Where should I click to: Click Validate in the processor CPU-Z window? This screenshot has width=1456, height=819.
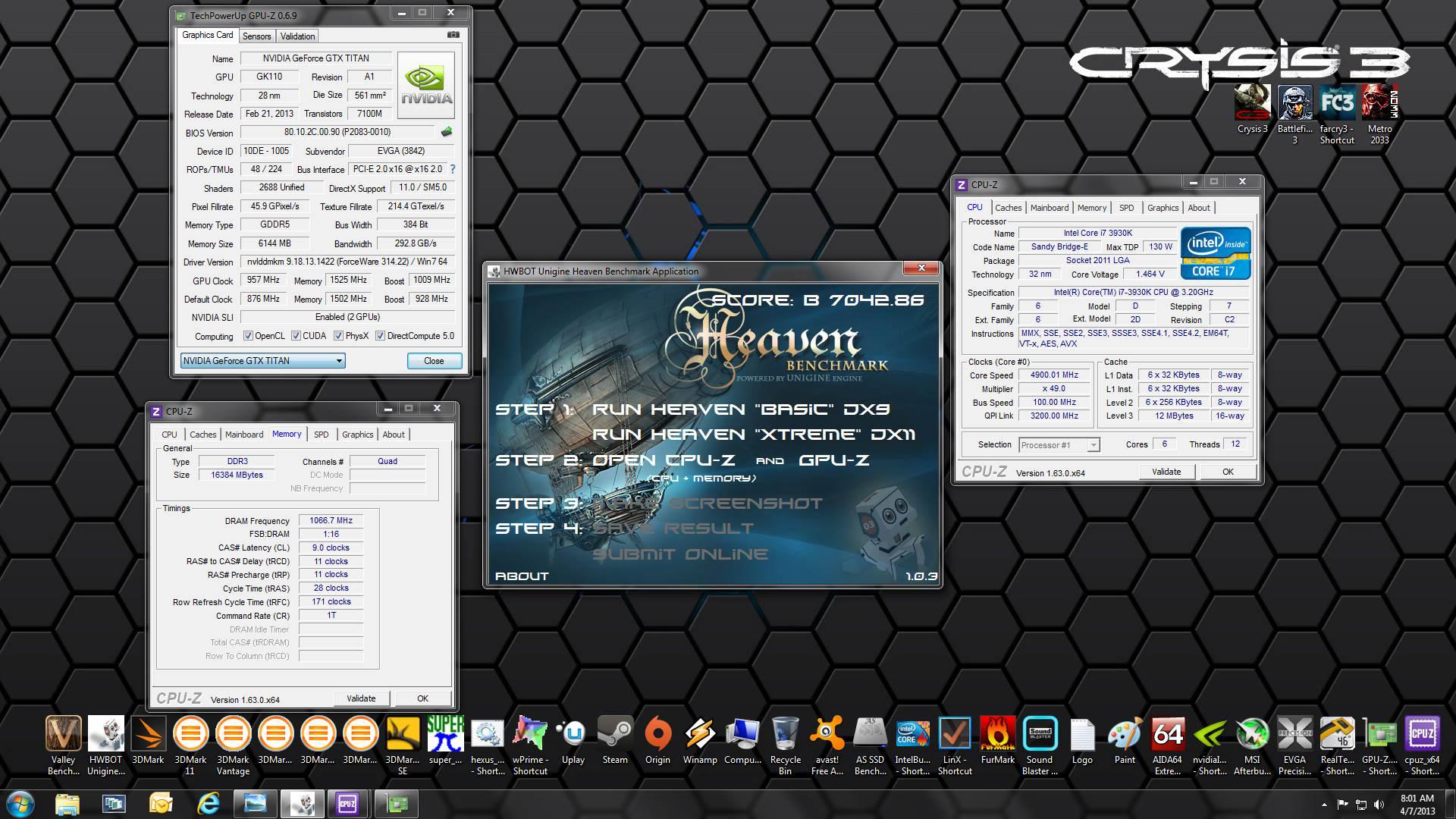(x=1166, y=472)
